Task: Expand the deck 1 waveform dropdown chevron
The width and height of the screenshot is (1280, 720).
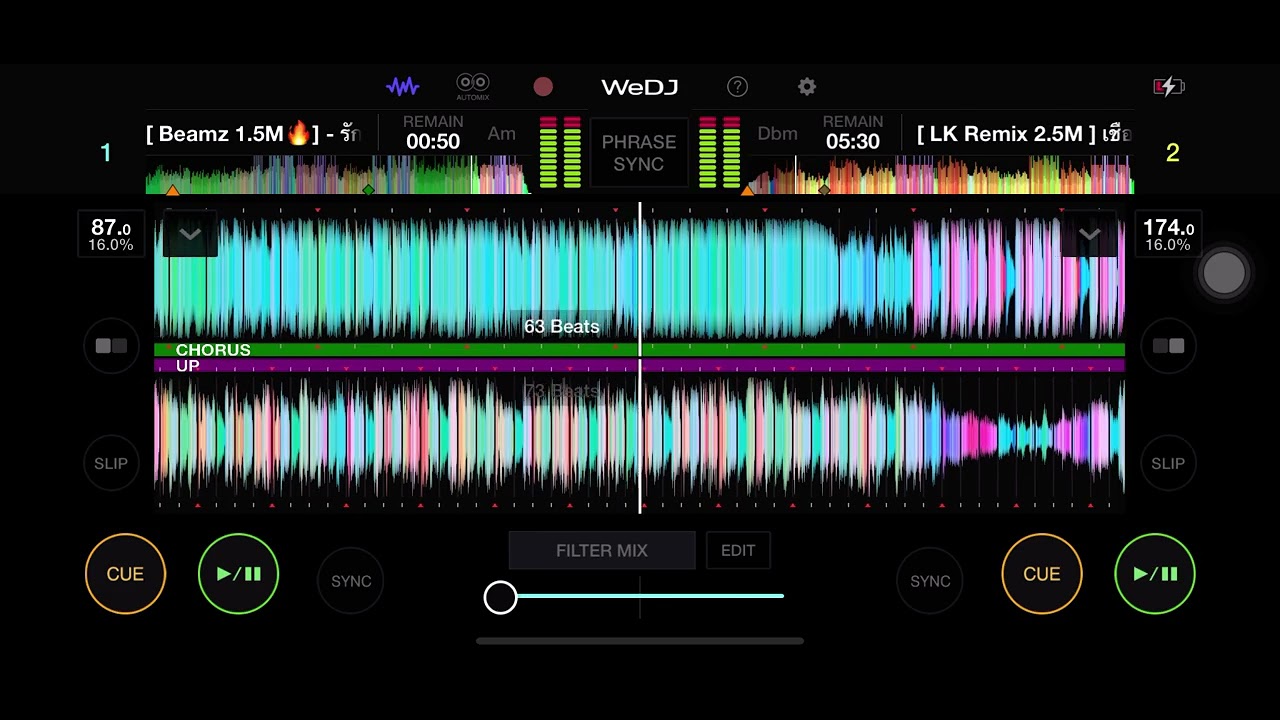Action: [x=190, y=234]
